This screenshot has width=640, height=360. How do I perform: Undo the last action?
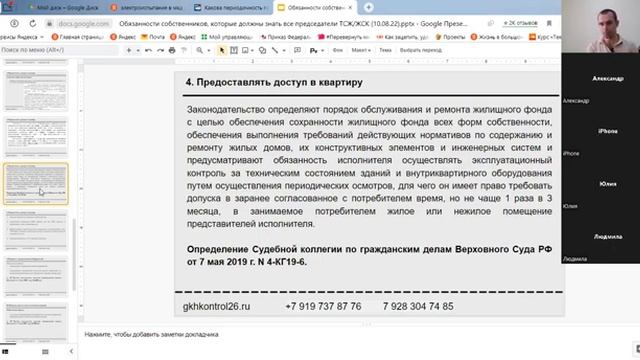click(x=148, y=50)
